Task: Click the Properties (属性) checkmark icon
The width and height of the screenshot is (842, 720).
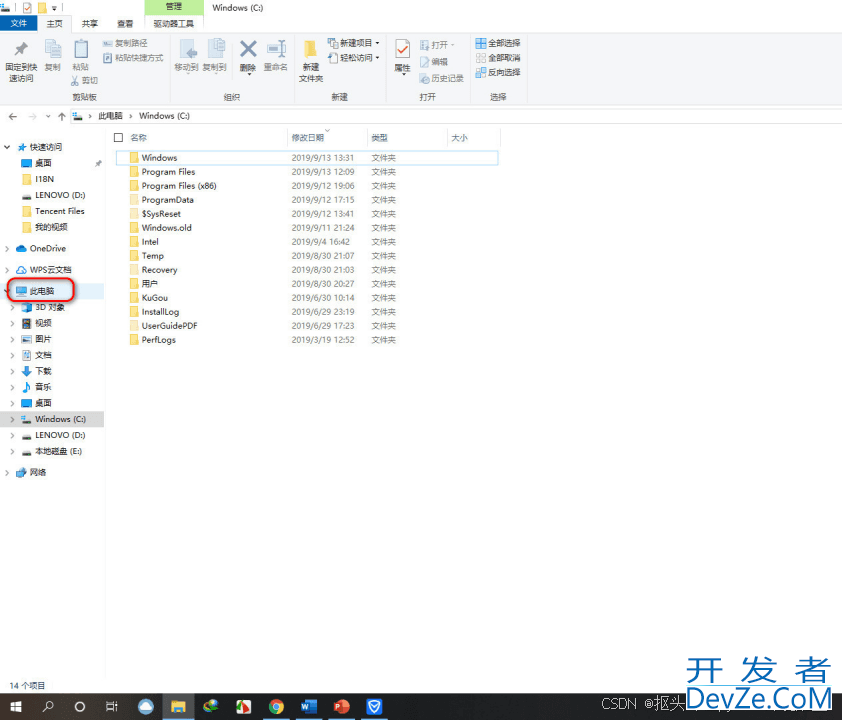Action: pos(403,49)
